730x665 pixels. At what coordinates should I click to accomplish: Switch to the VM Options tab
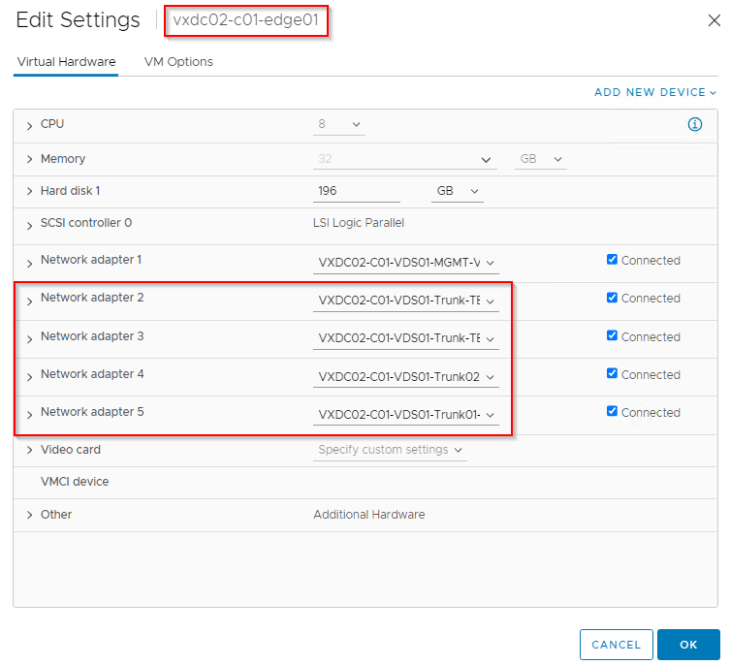(x=178, y=61)
